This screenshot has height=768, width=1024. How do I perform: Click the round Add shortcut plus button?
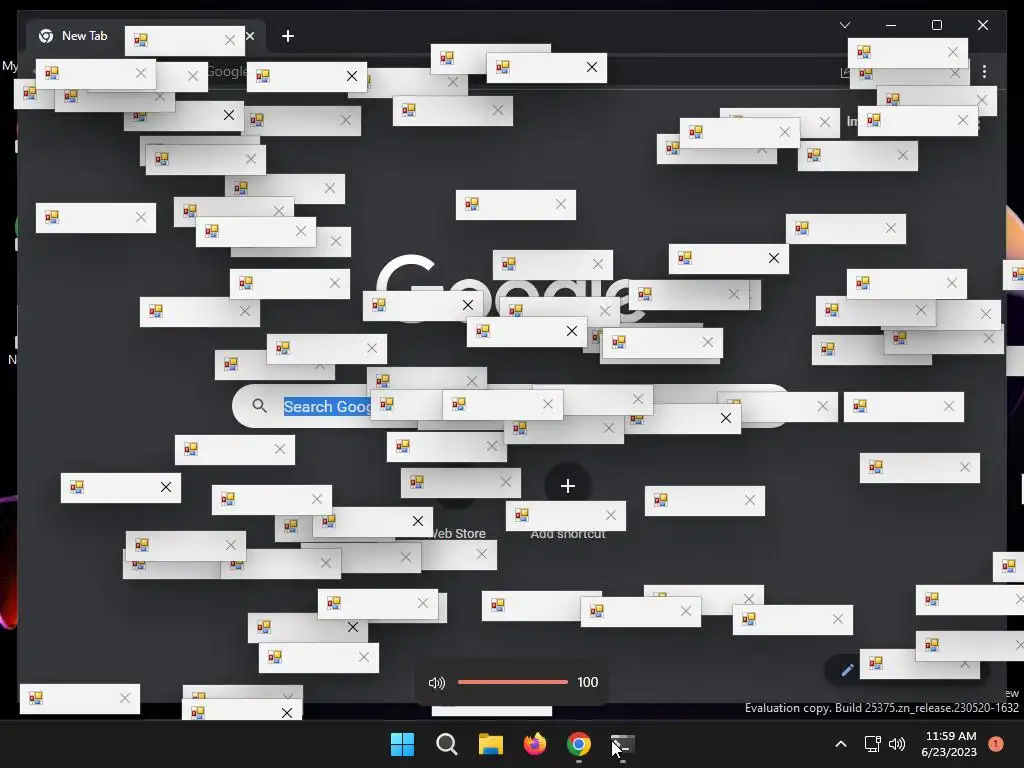click(x=568, y=486)
